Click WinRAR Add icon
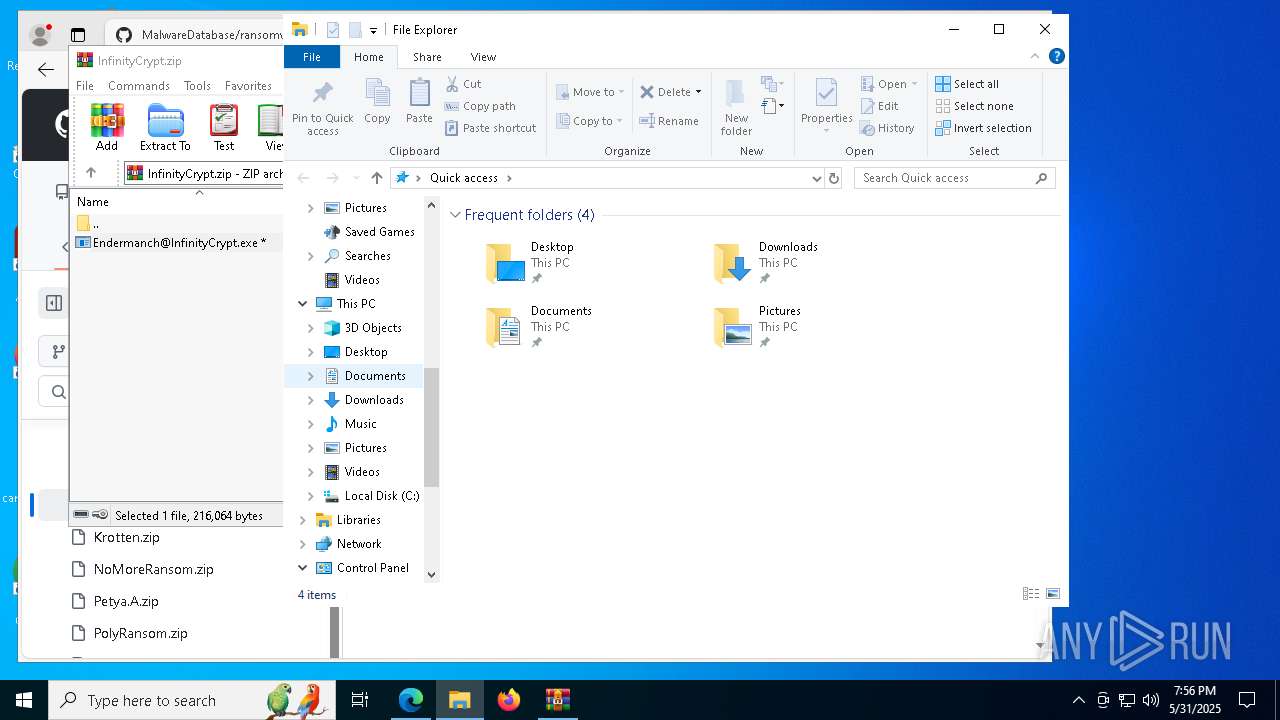This screenshot has width=1280, height=720. [x=107, y=127]
